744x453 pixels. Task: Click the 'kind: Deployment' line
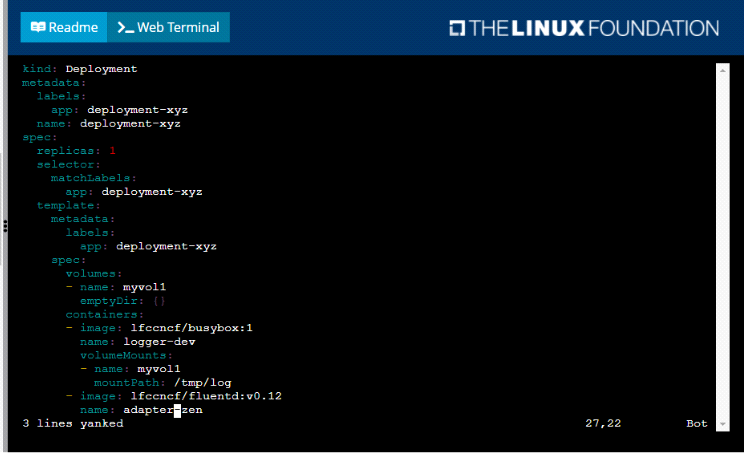click(80, 69)
